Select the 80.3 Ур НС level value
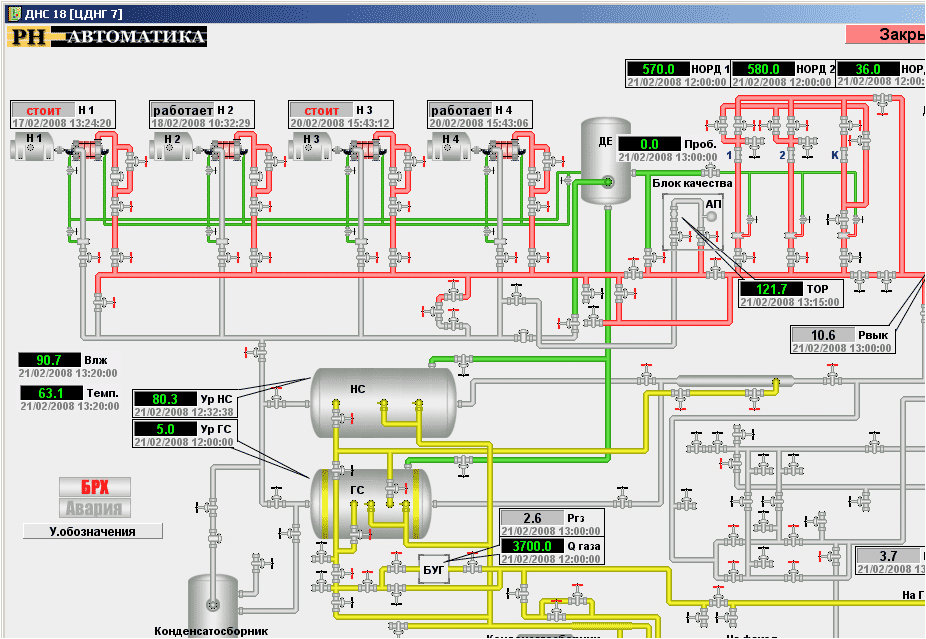 pos(165,399)
